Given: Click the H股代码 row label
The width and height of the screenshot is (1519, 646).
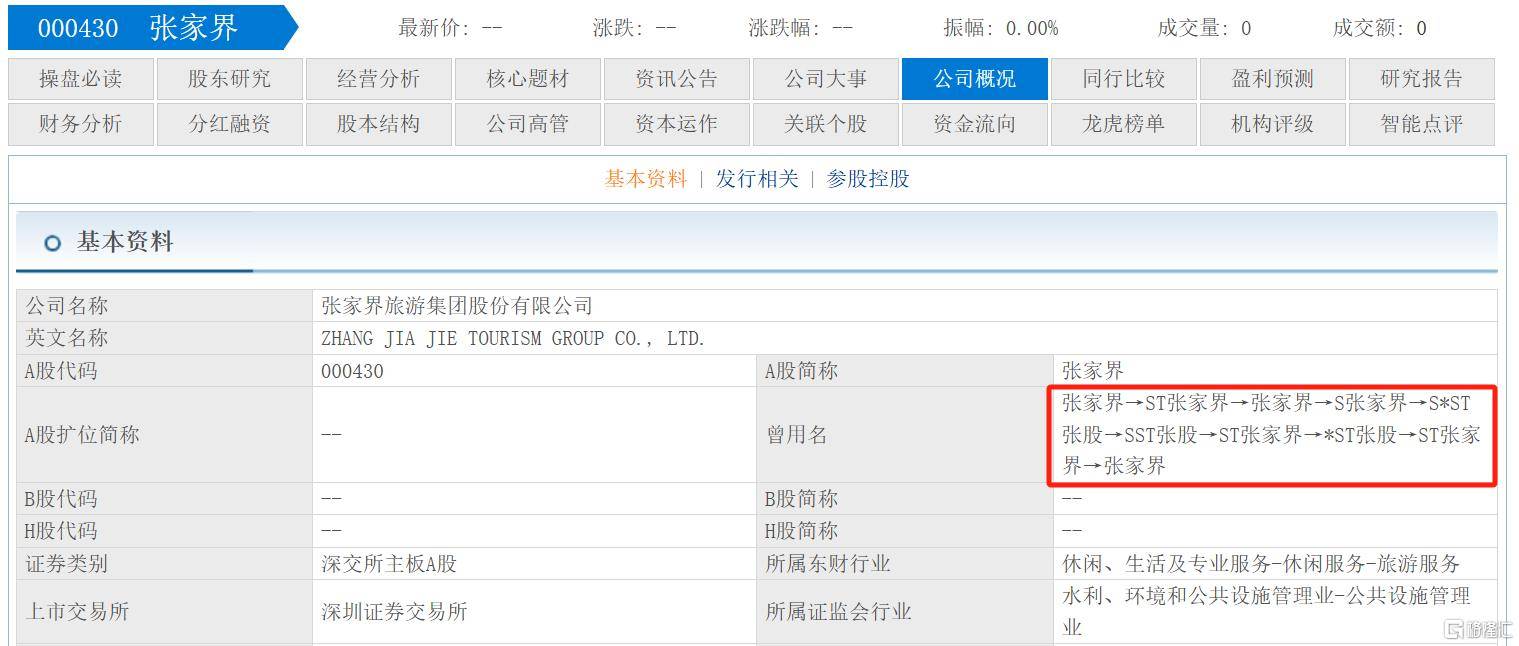Looking at the screenshot, I should tap(61, 531).
